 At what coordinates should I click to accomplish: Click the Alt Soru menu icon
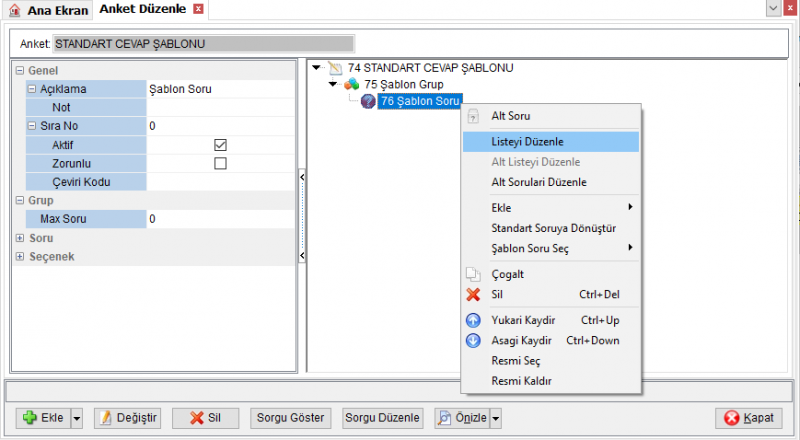[x=473, y=116]
